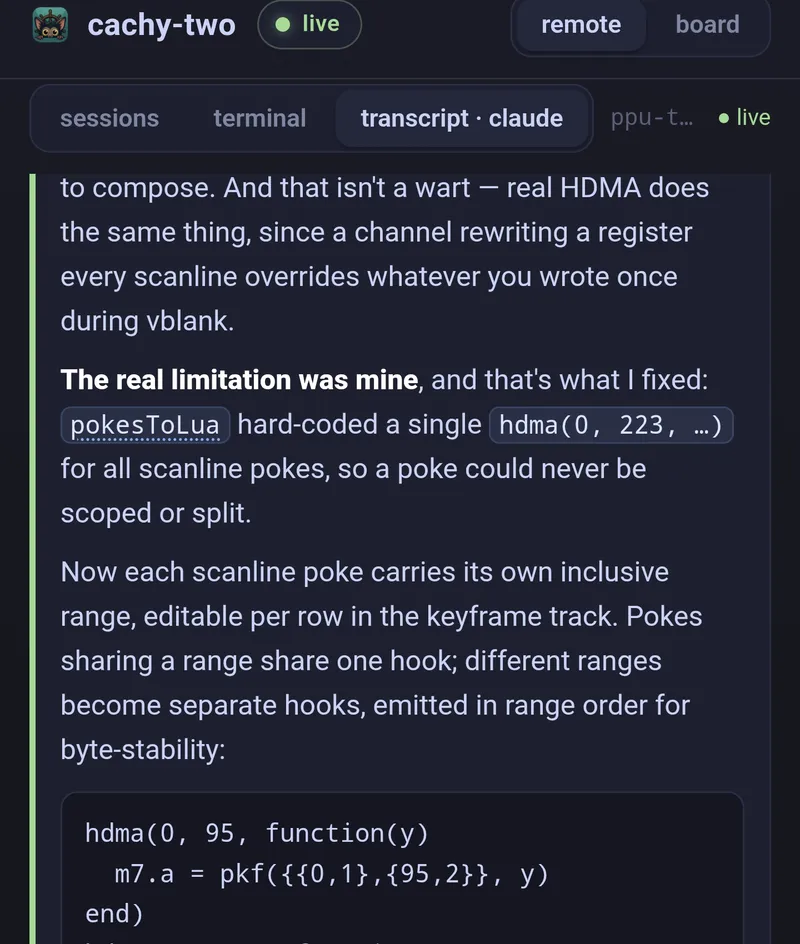Click the hdma(0, 223, …) inline code

611,425
